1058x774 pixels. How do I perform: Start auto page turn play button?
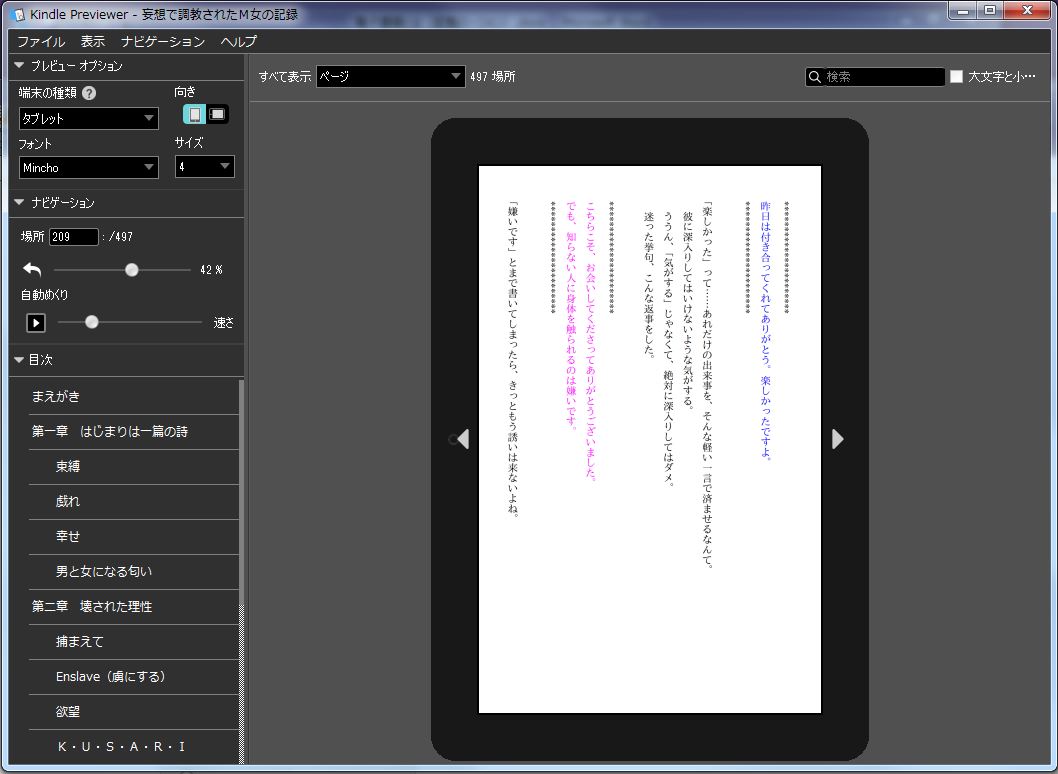point(36,323)
